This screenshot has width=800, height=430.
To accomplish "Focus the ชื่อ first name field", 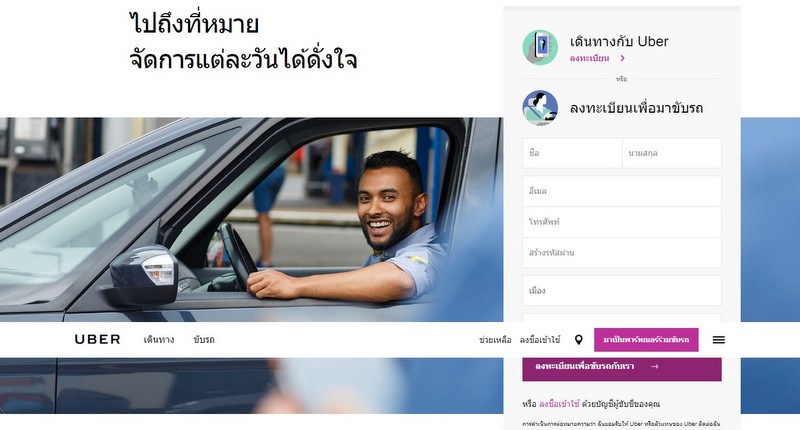I will pos(572,153).
